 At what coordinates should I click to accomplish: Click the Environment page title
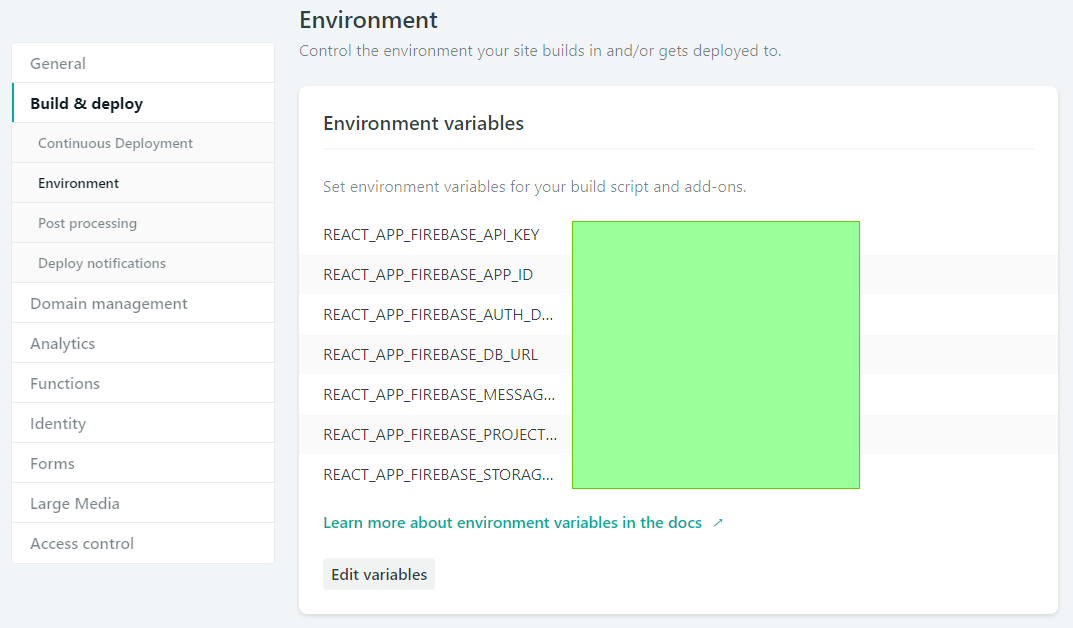[368, 20]
